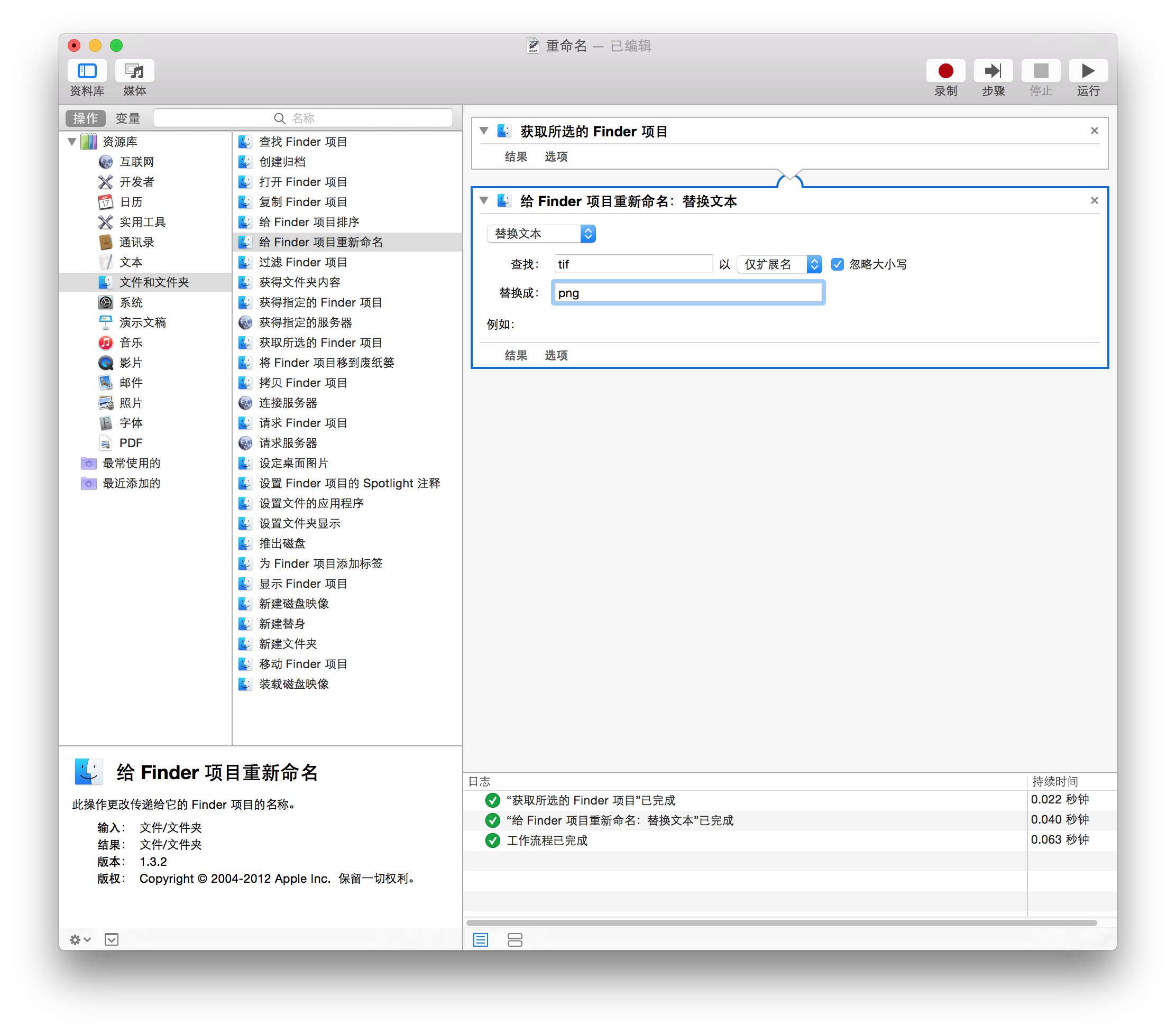Image resolution: width=1176 pixels, height=1035 pixels.
Task: Select the 获得指定的服务器 action
Action: point(347,322)
